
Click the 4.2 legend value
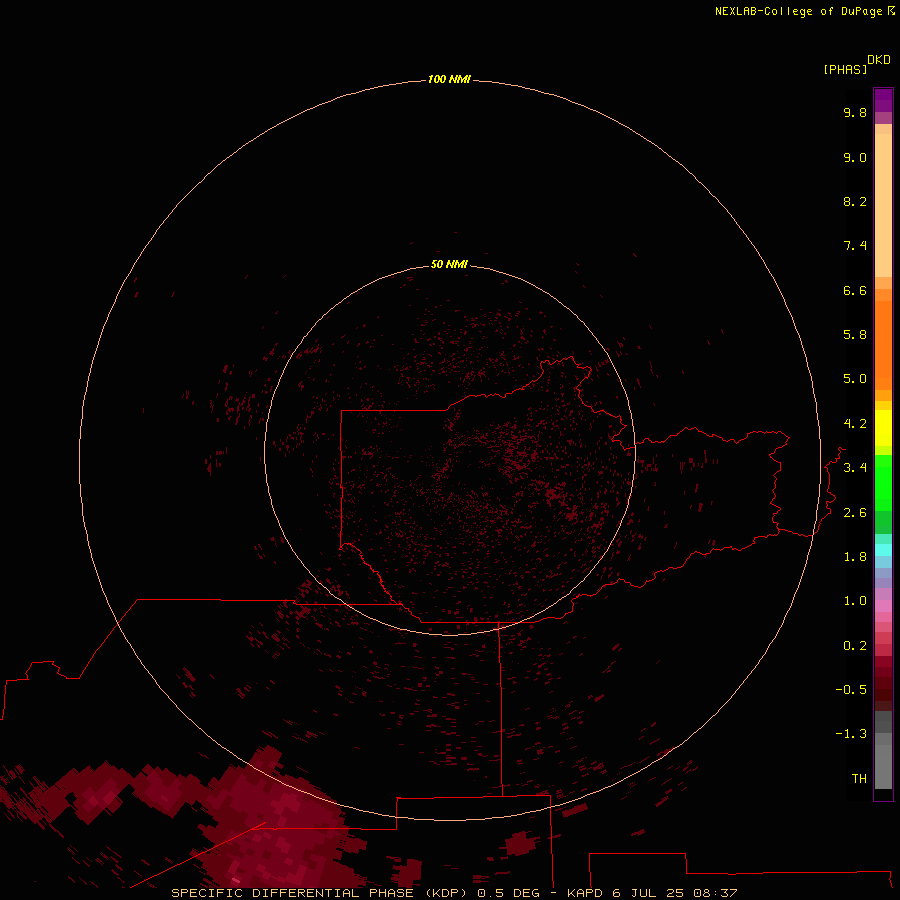[x=855, y=424]
